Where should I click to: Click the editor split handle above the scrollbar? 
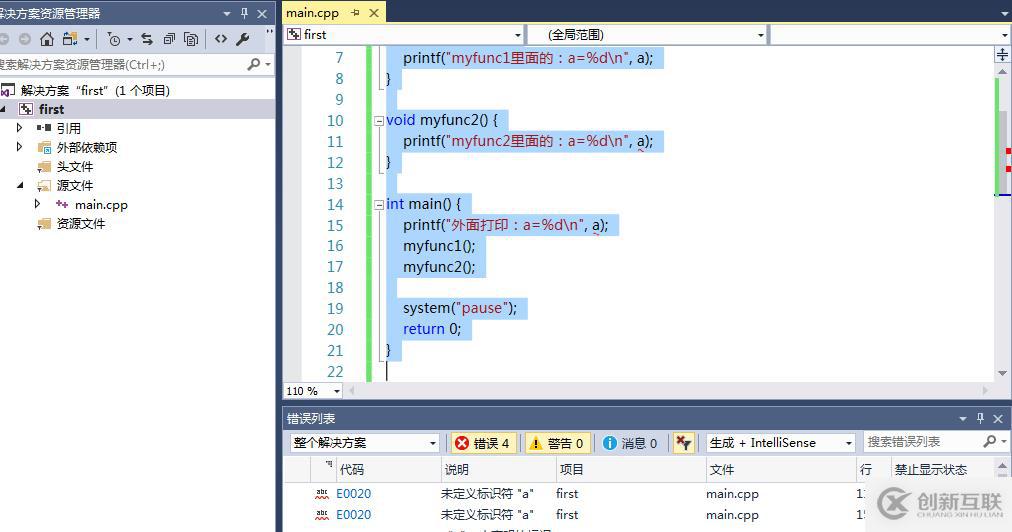pos(1002,54)
